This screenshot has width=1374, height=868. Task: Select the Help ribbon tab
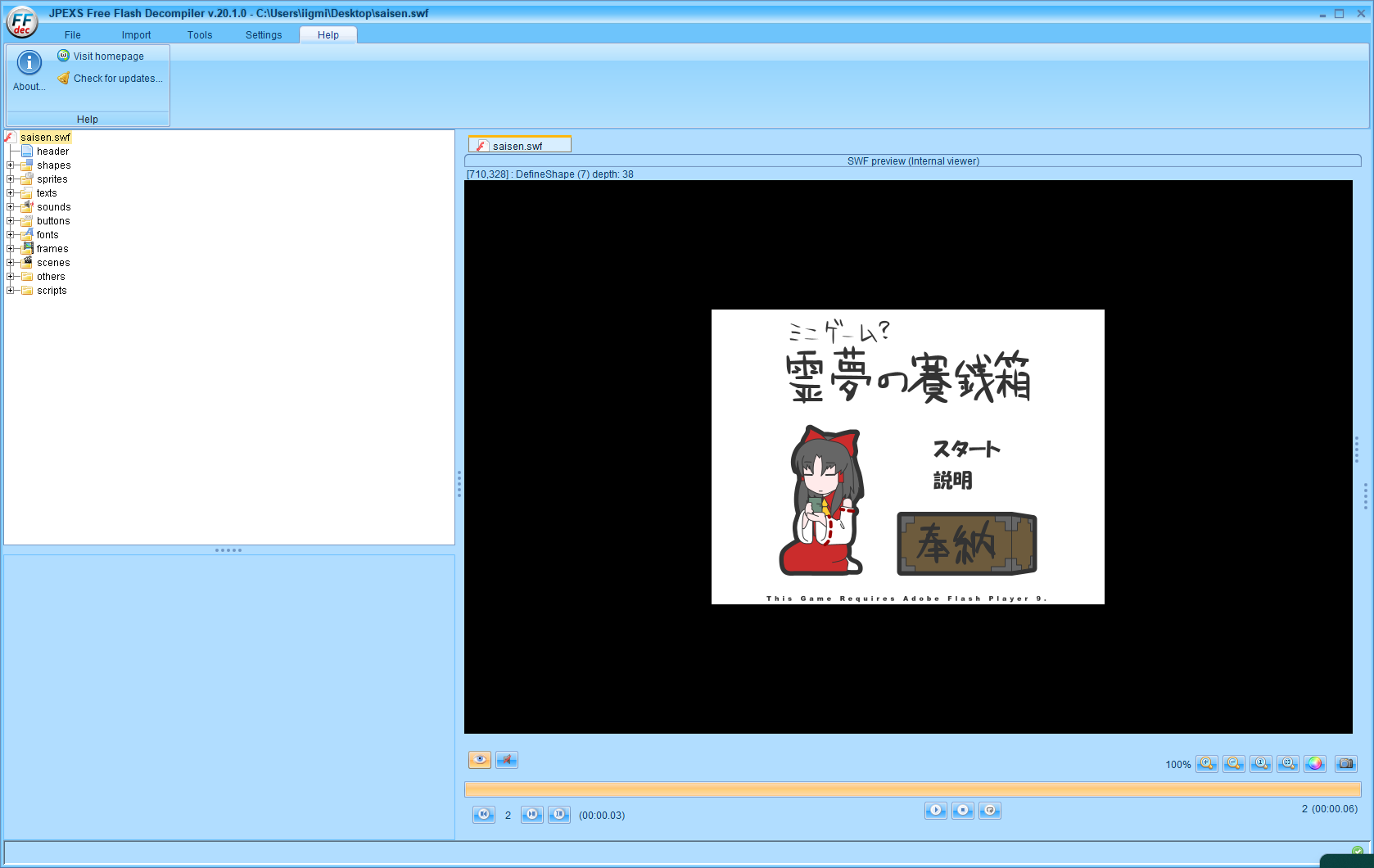click(328, 34)
